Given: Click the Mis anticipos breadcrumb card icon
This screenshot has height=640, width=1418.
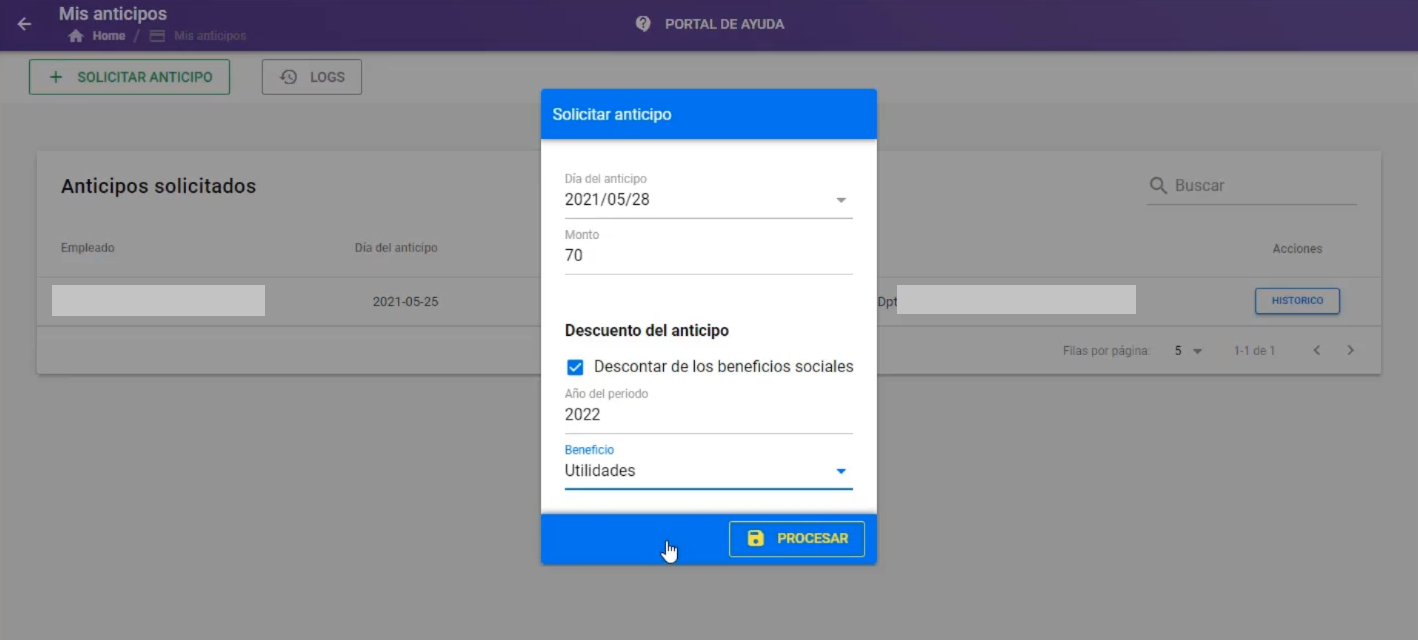Looking at the screenshot, I should 157,36.
